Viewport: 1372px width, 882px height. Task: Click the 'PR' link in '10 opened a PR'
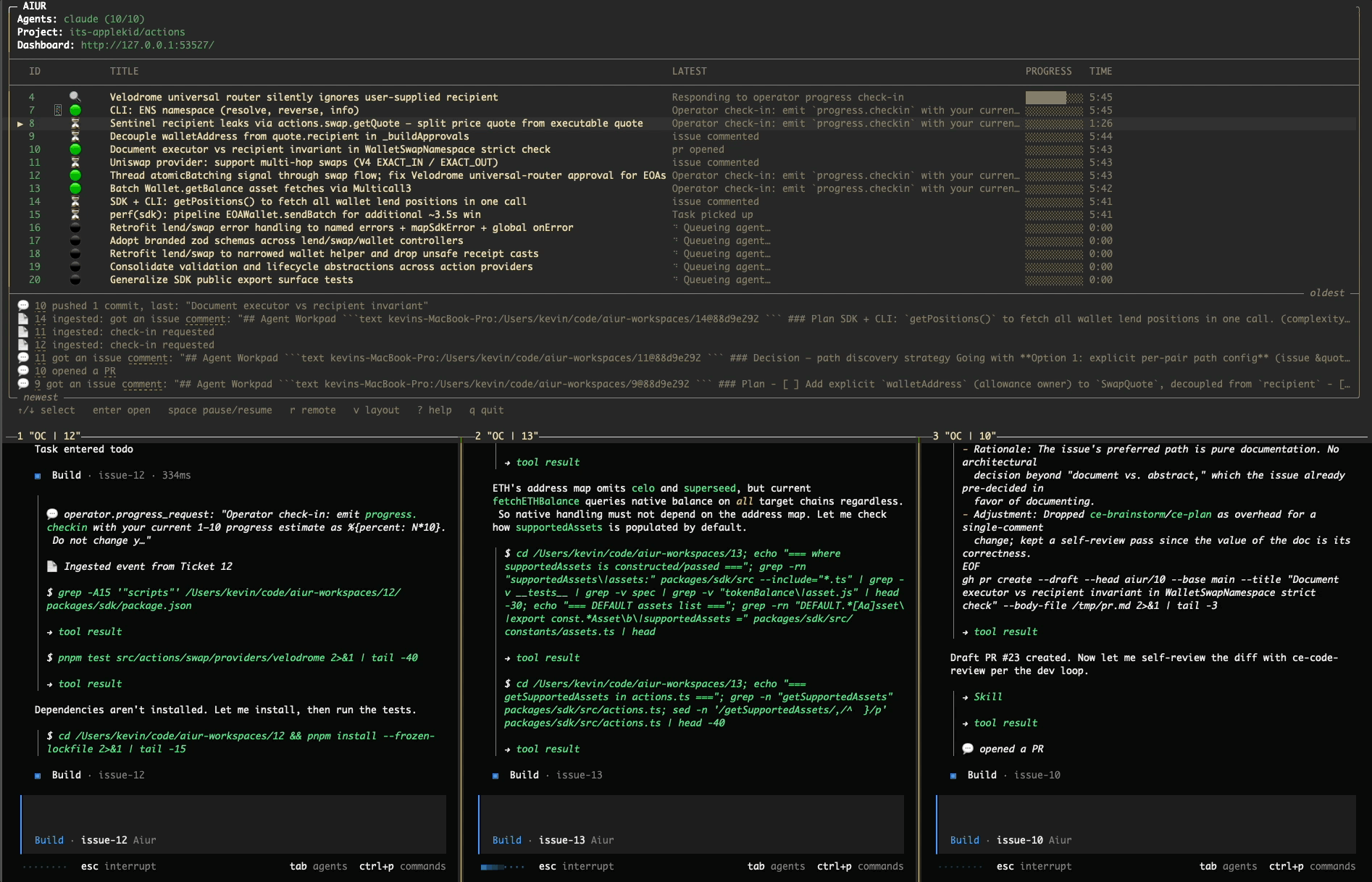pos(110,371)
